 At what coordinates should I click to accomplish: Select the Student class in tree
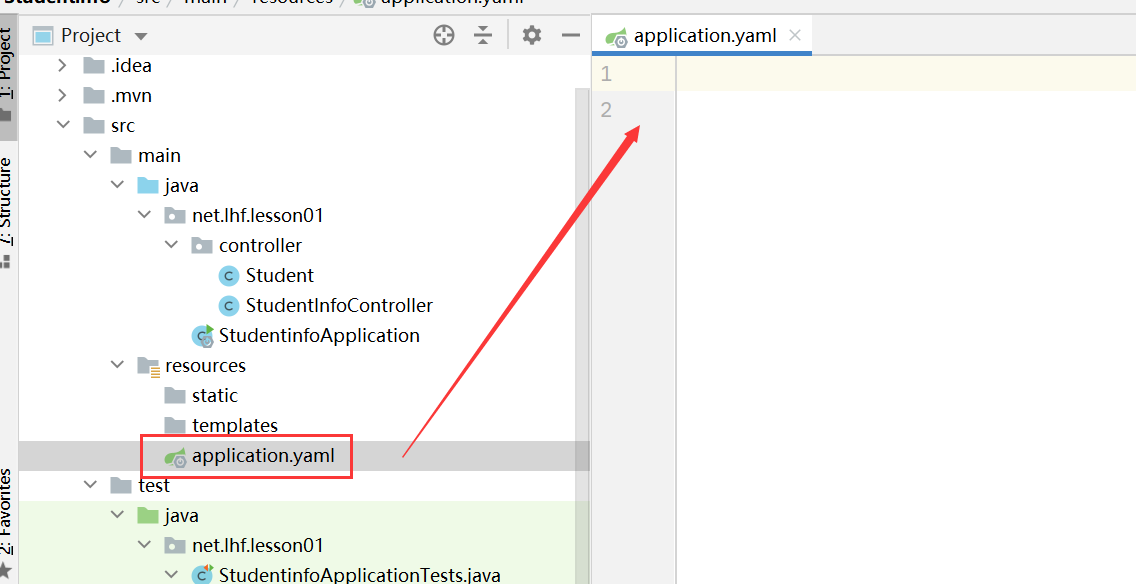click(280, 275)
